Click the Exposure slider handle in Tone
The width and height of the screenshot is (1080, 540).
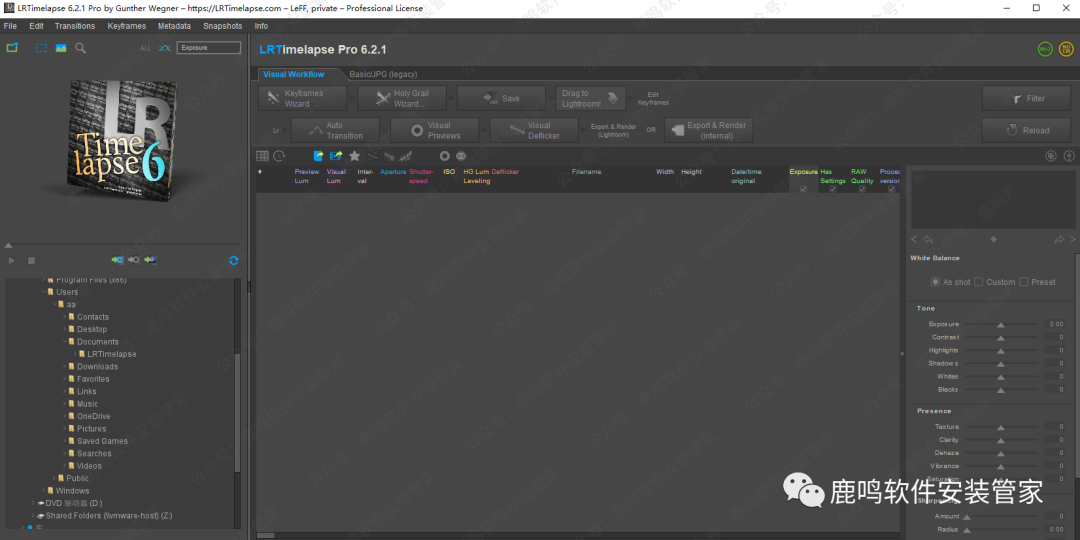[1001, 325]
